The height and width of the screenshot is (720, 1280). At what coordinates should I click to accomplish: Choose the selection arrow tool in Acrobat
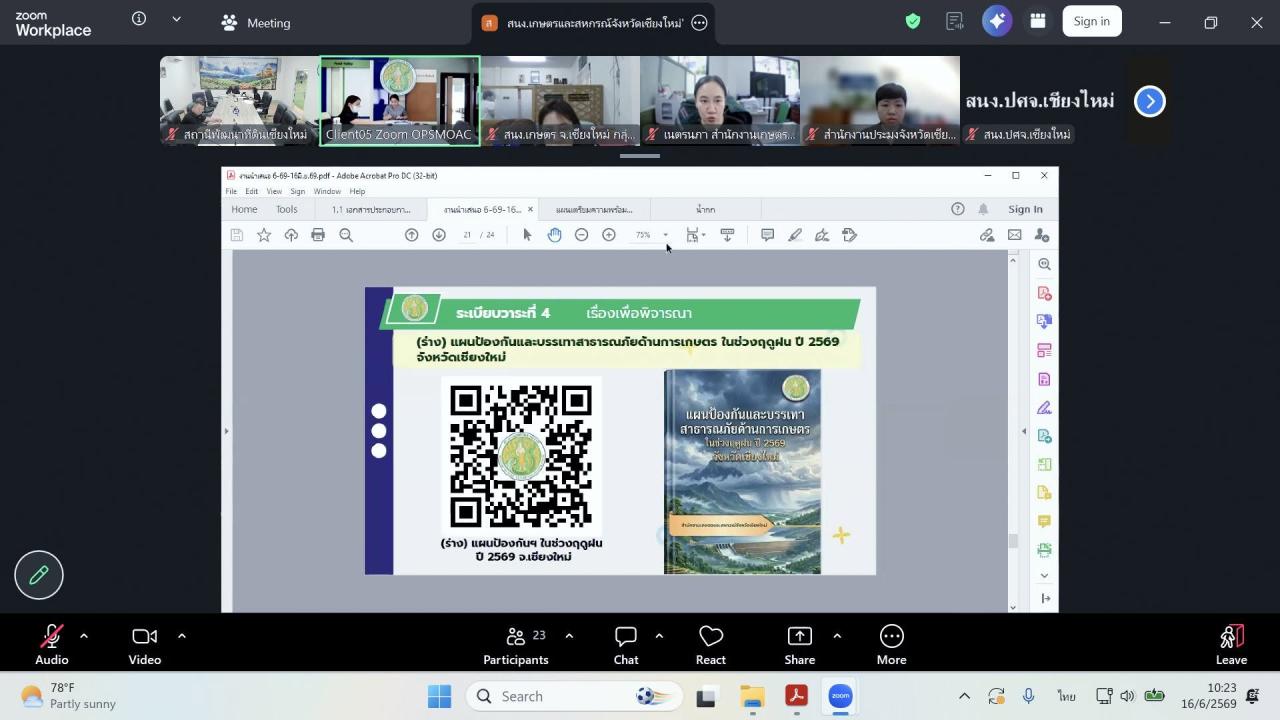click(x=527, y=235)
